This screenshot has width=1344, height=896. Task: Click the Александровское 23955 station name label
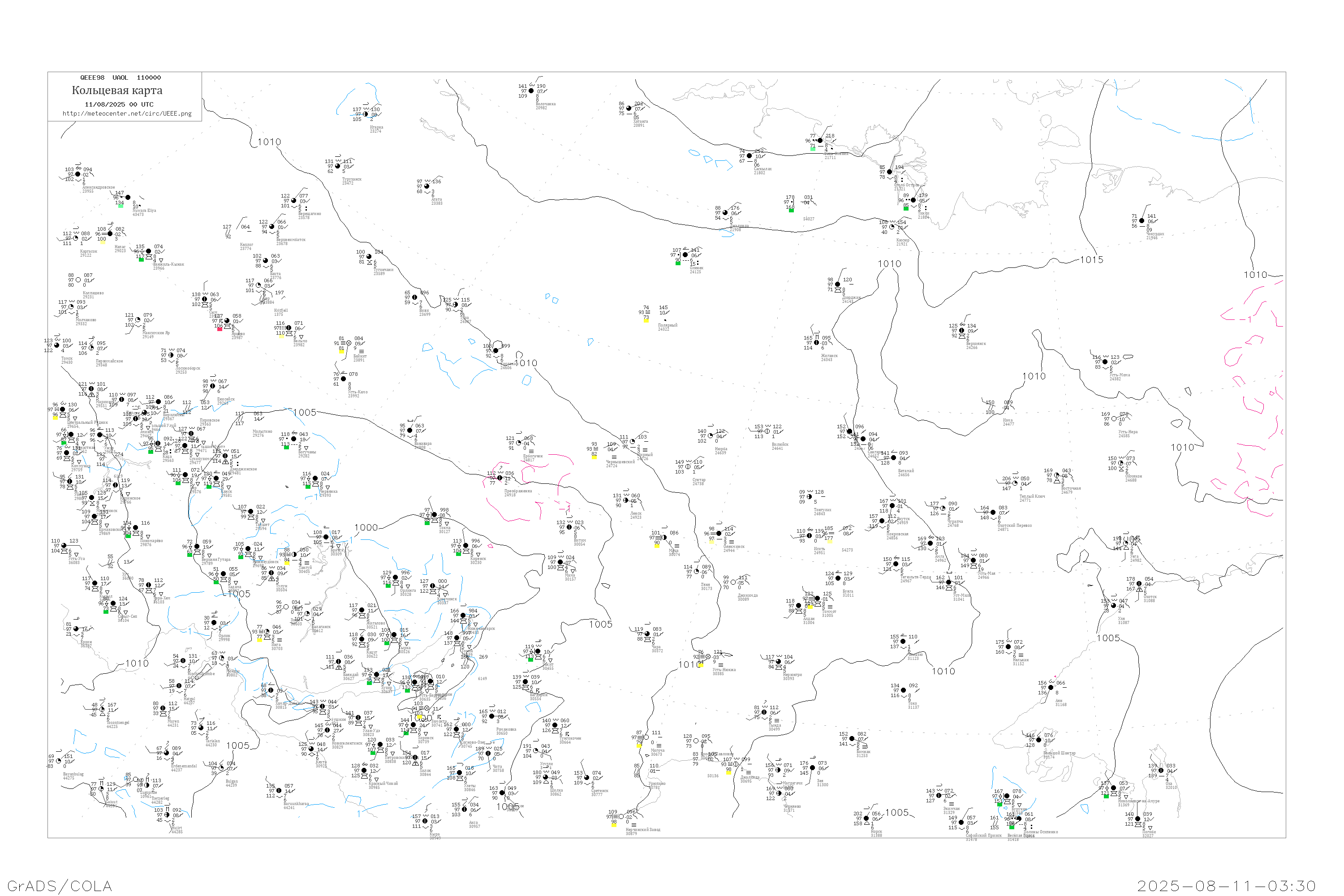(x=98, y=187)
